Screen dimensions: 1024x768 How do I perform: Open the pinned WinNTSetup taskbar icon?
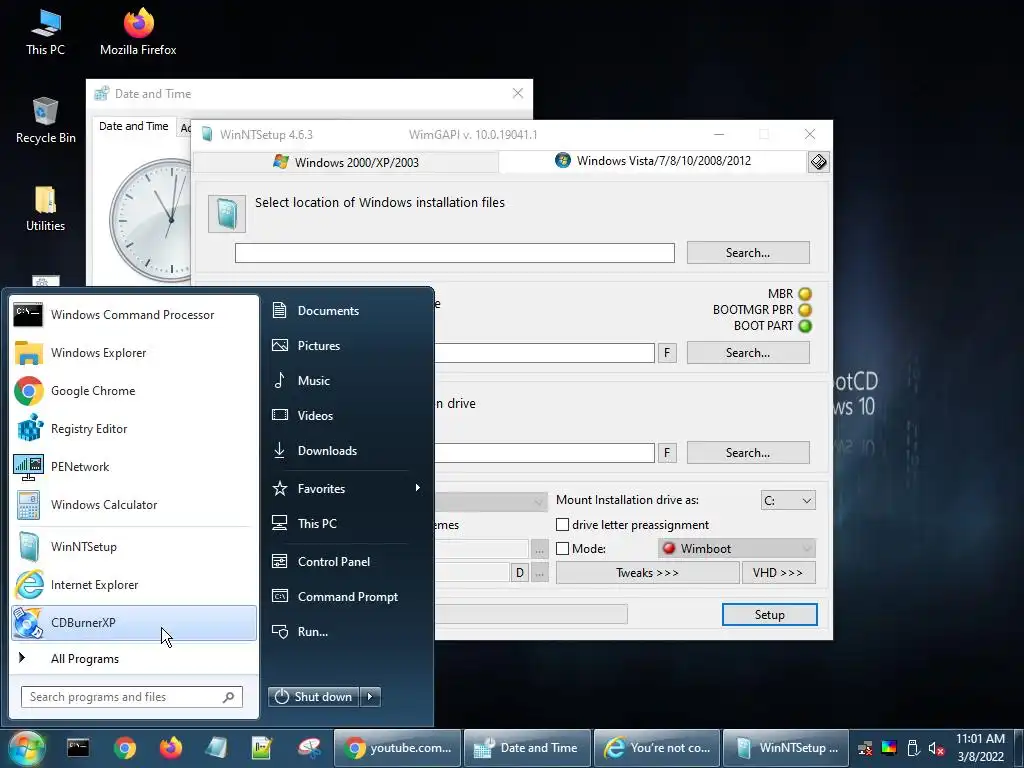216,748
